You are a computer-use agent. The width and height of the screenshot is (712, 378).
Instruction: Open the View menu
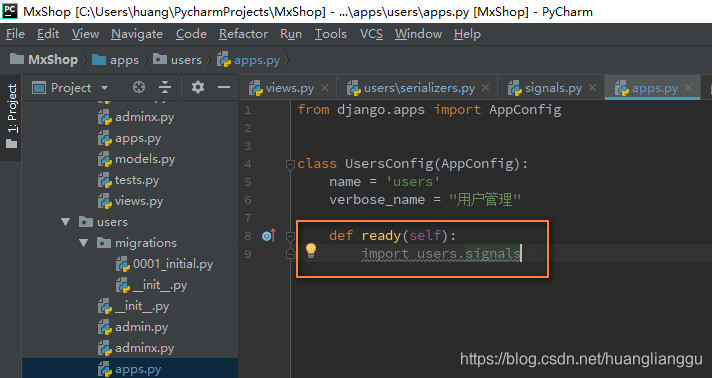(85, 34)
